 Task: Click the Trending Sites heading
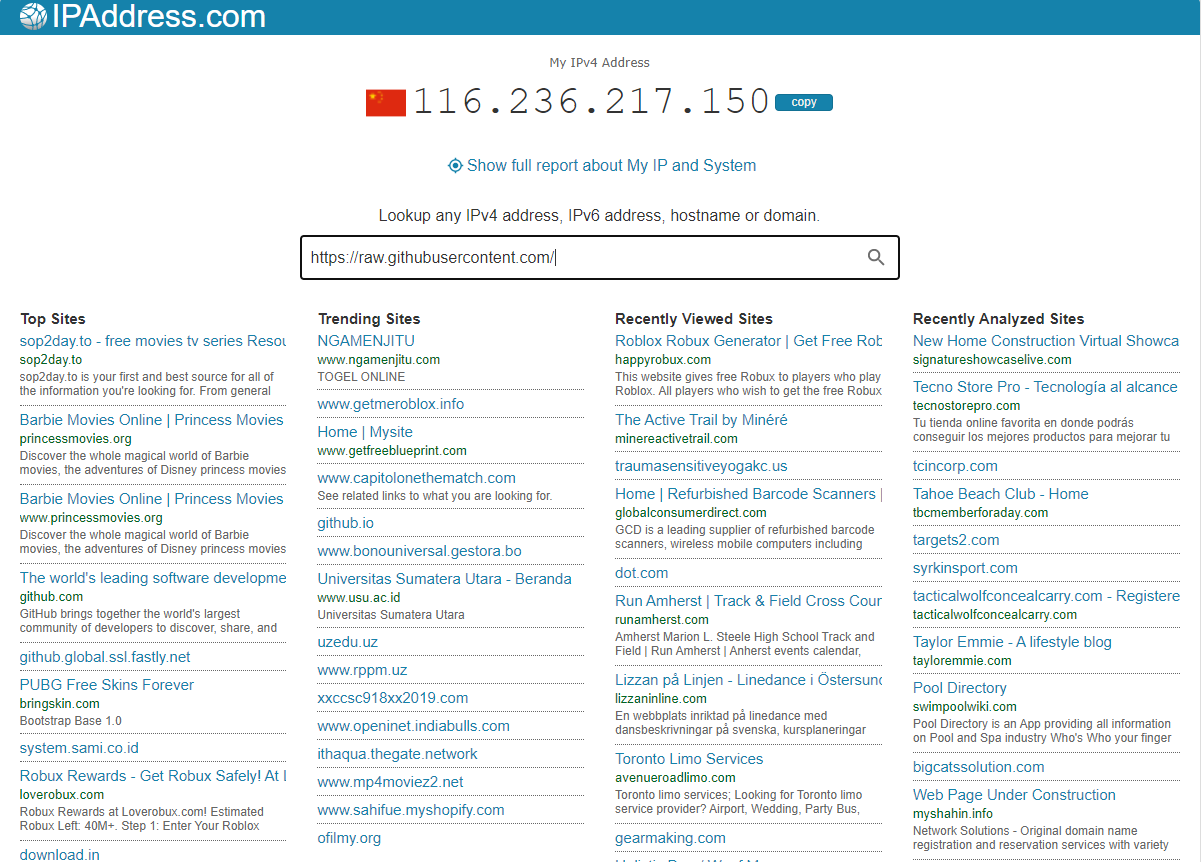pos(369,319)
